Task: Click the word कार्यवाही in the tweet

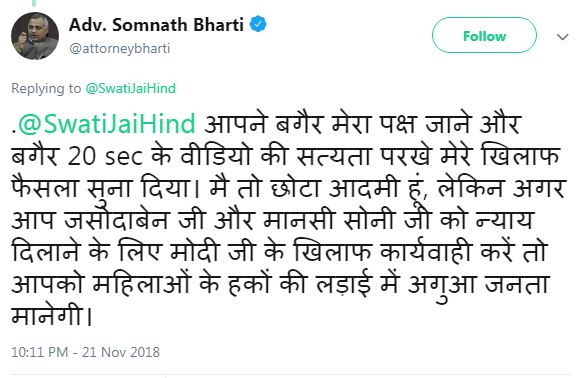Action: 426,251
